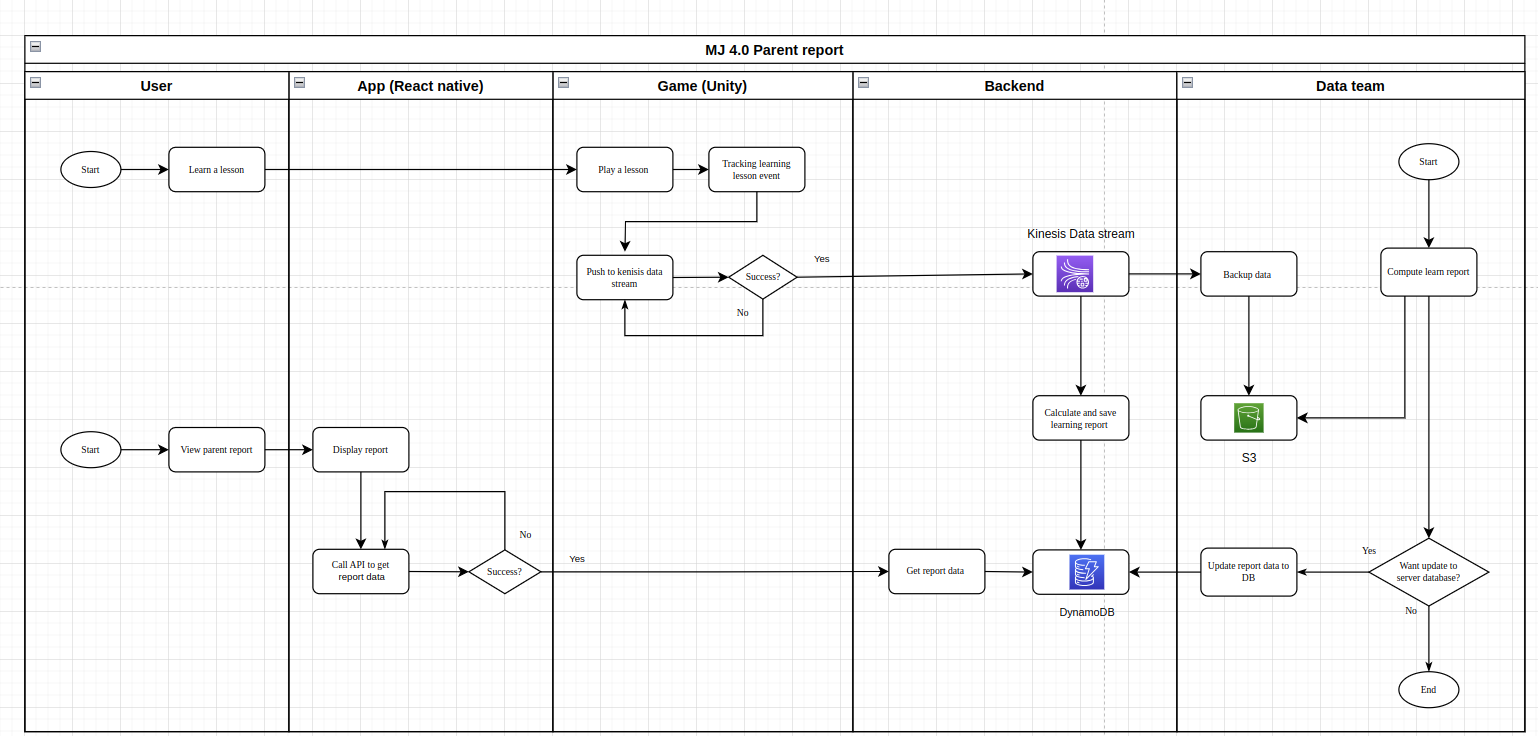1538x736 pixels.
Task: Select the 'View parent report' box
Action: tap(217, 450)
